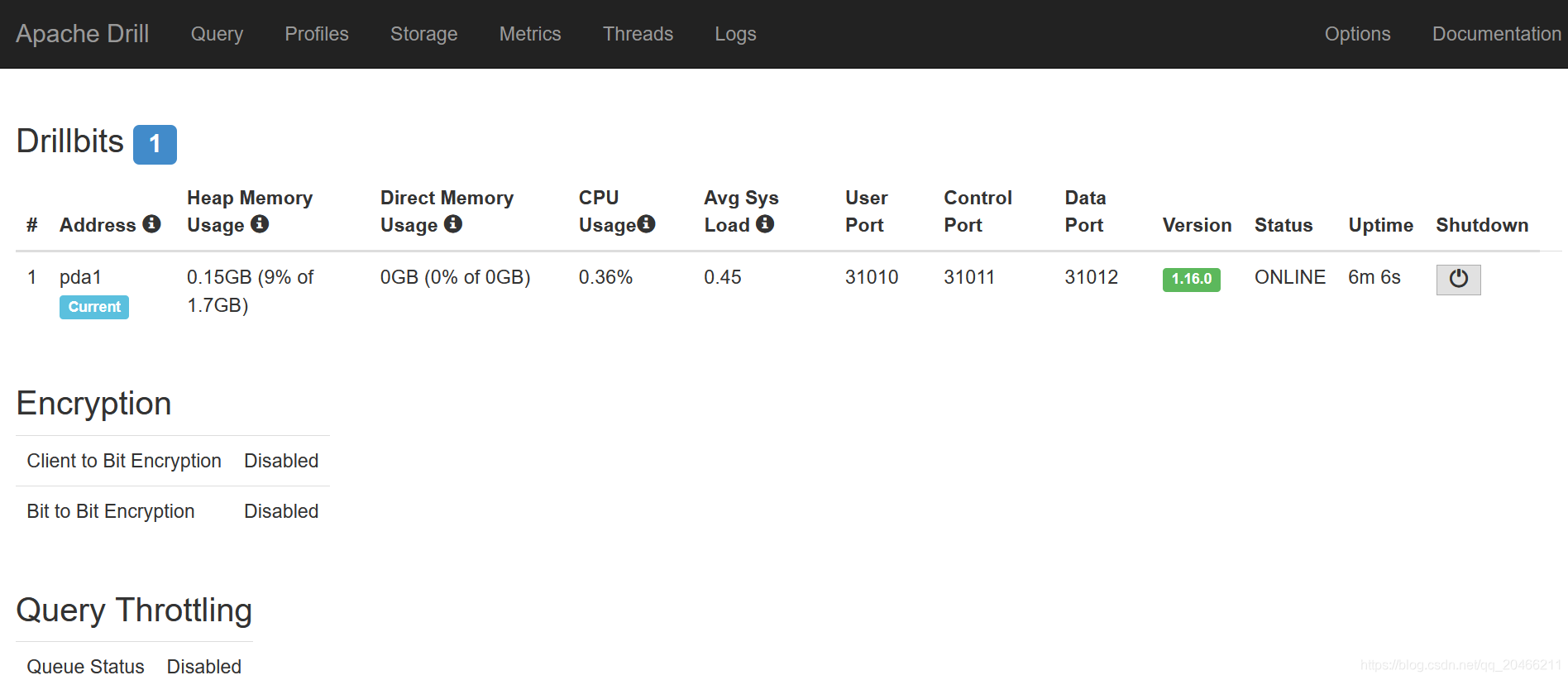1568x680 pixels.
Task: Go to the Threads page
Action: coord(638,34)
